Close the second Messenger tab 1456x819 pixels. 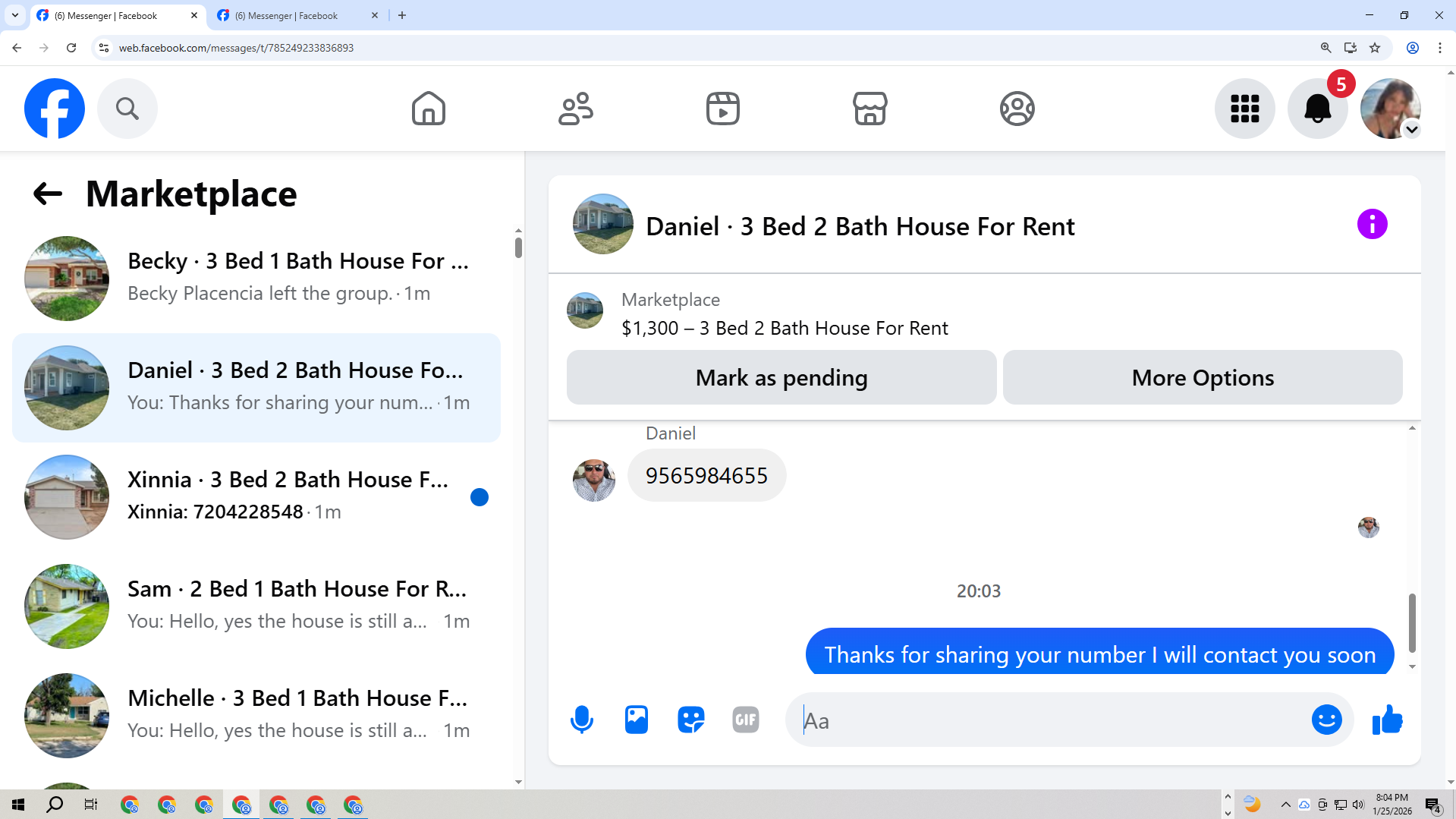[375, 15]
